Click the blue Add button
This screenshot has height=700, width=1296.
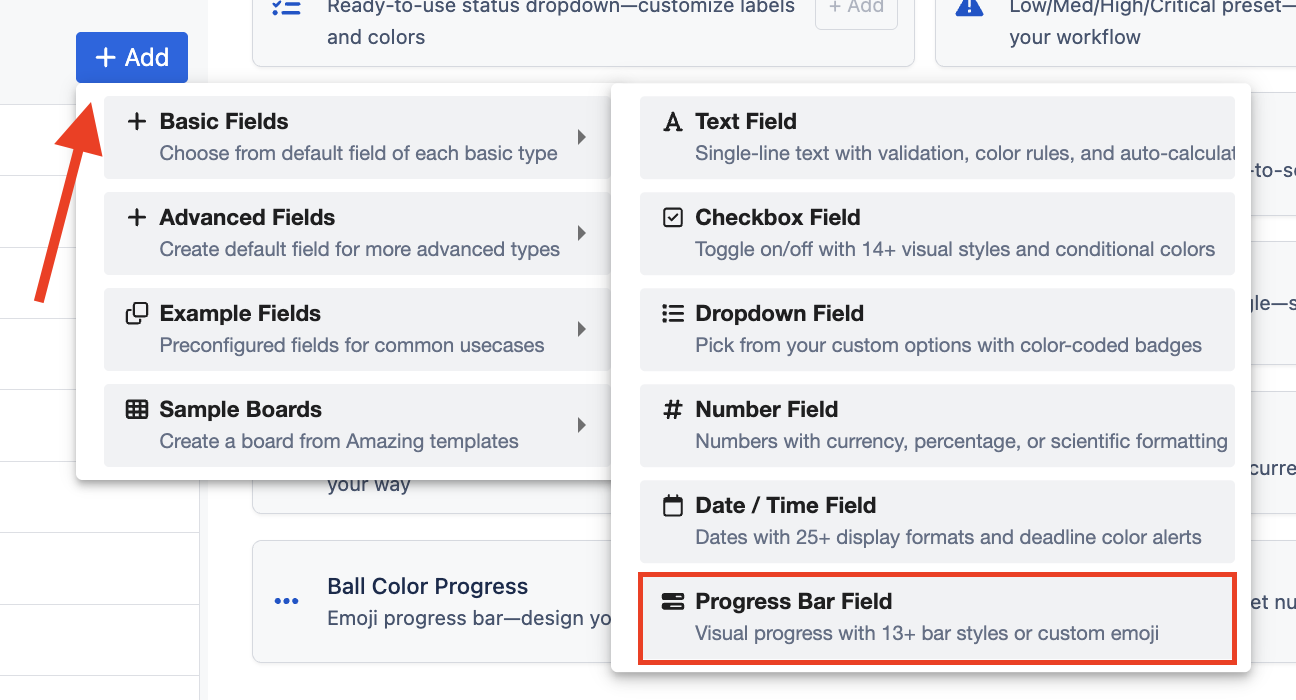click(131, 58)
